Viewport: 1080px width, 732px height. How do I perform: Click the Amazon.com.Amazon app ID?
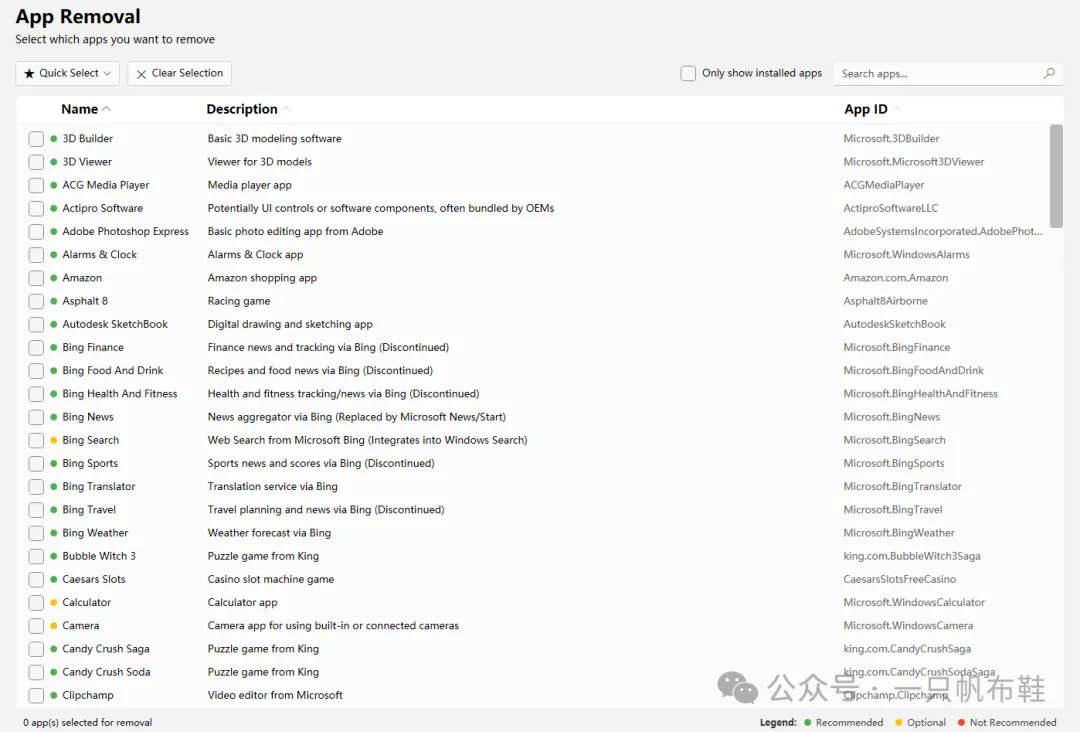[895, 278]
